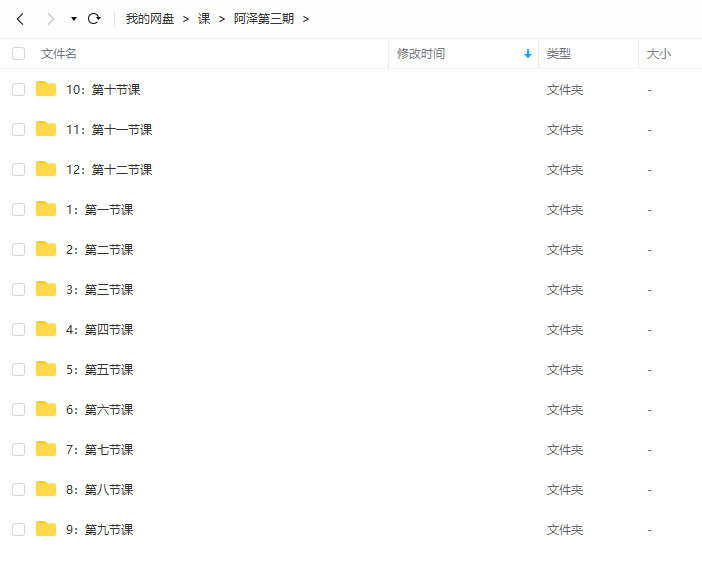Check the box for 11：第十一节课

pyautogui.click(x=18, y=129)
